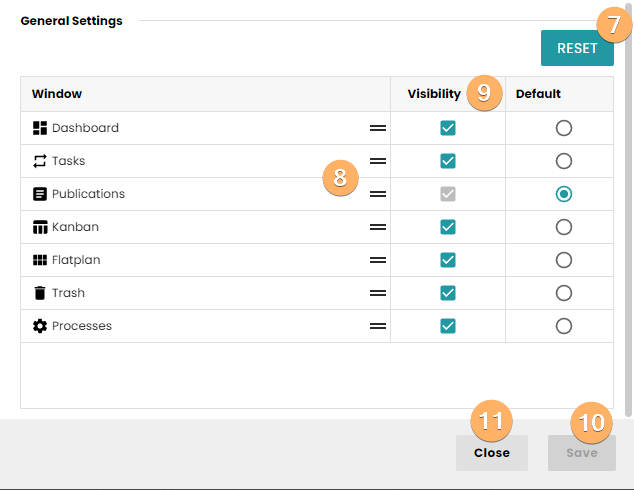Set Dashboard as the default window

pos(564,128)
